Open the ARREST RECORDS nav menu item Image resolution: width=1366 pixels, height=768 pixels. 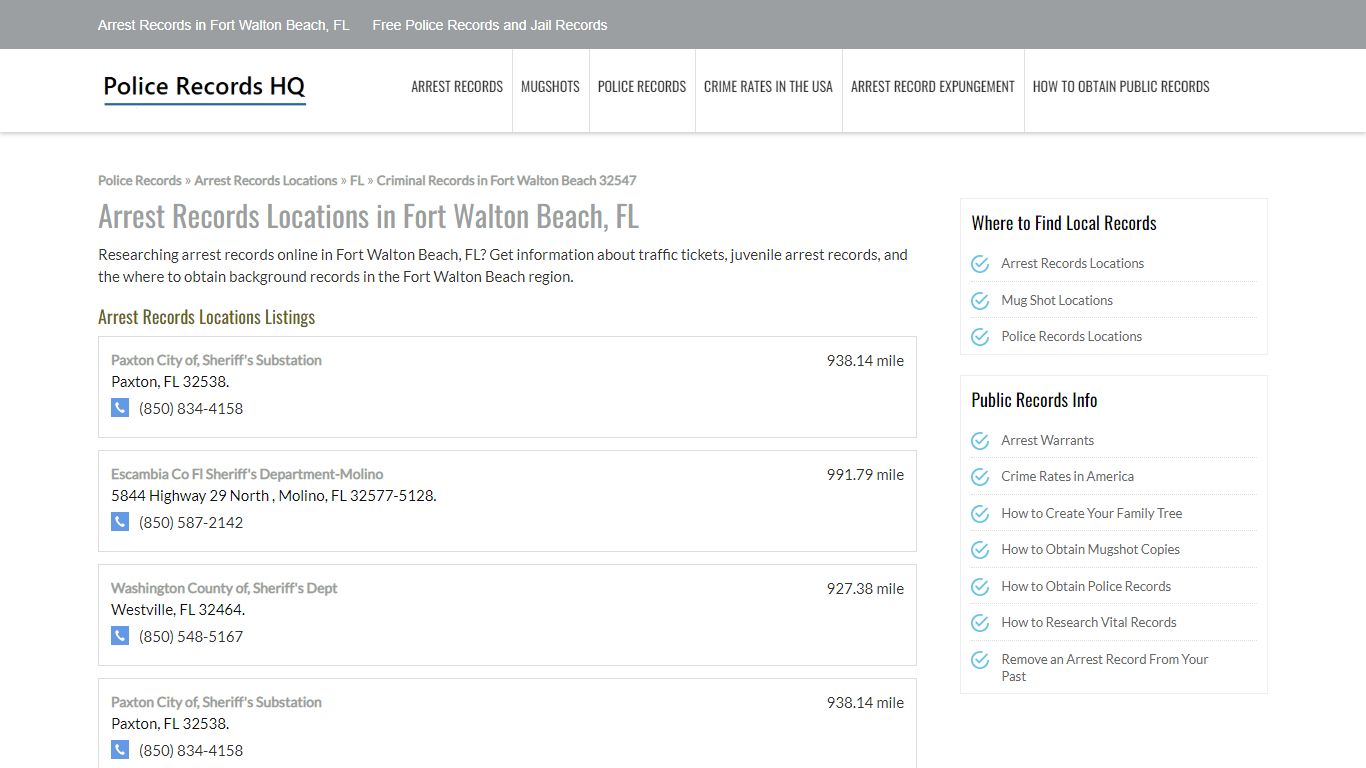[457, 87]
